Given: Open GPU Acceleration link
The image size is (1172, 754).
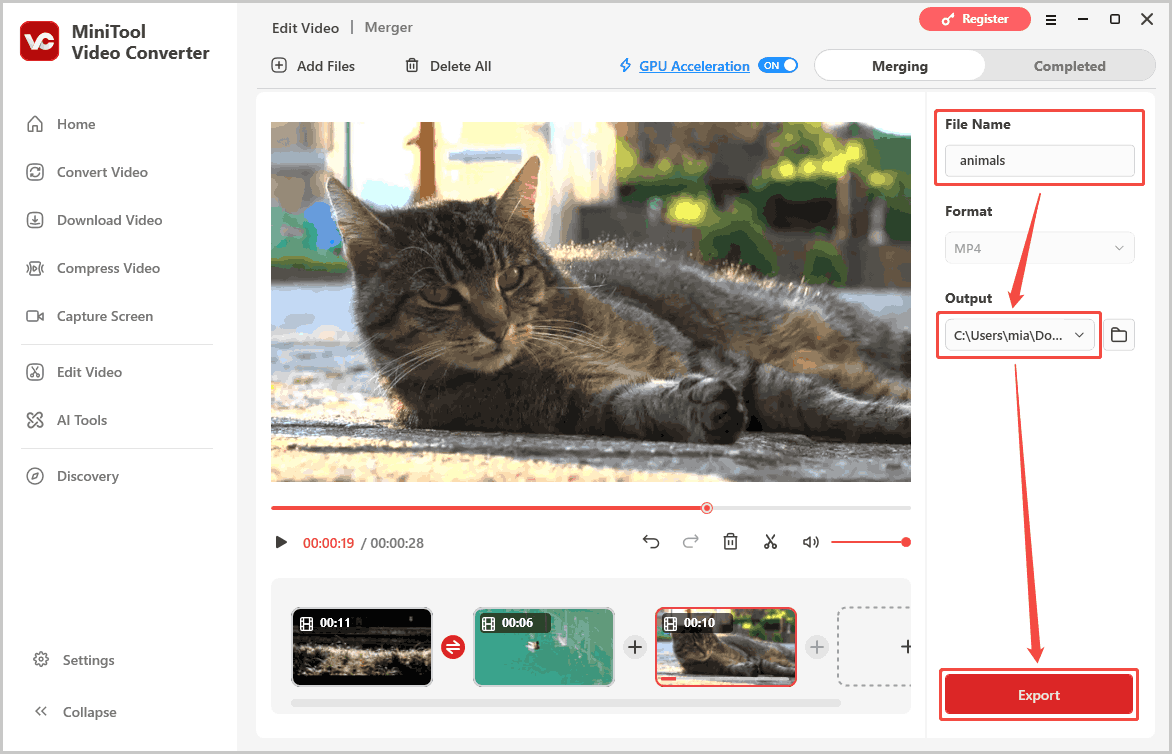Looking at the screenshot, I should coord(694,66).
